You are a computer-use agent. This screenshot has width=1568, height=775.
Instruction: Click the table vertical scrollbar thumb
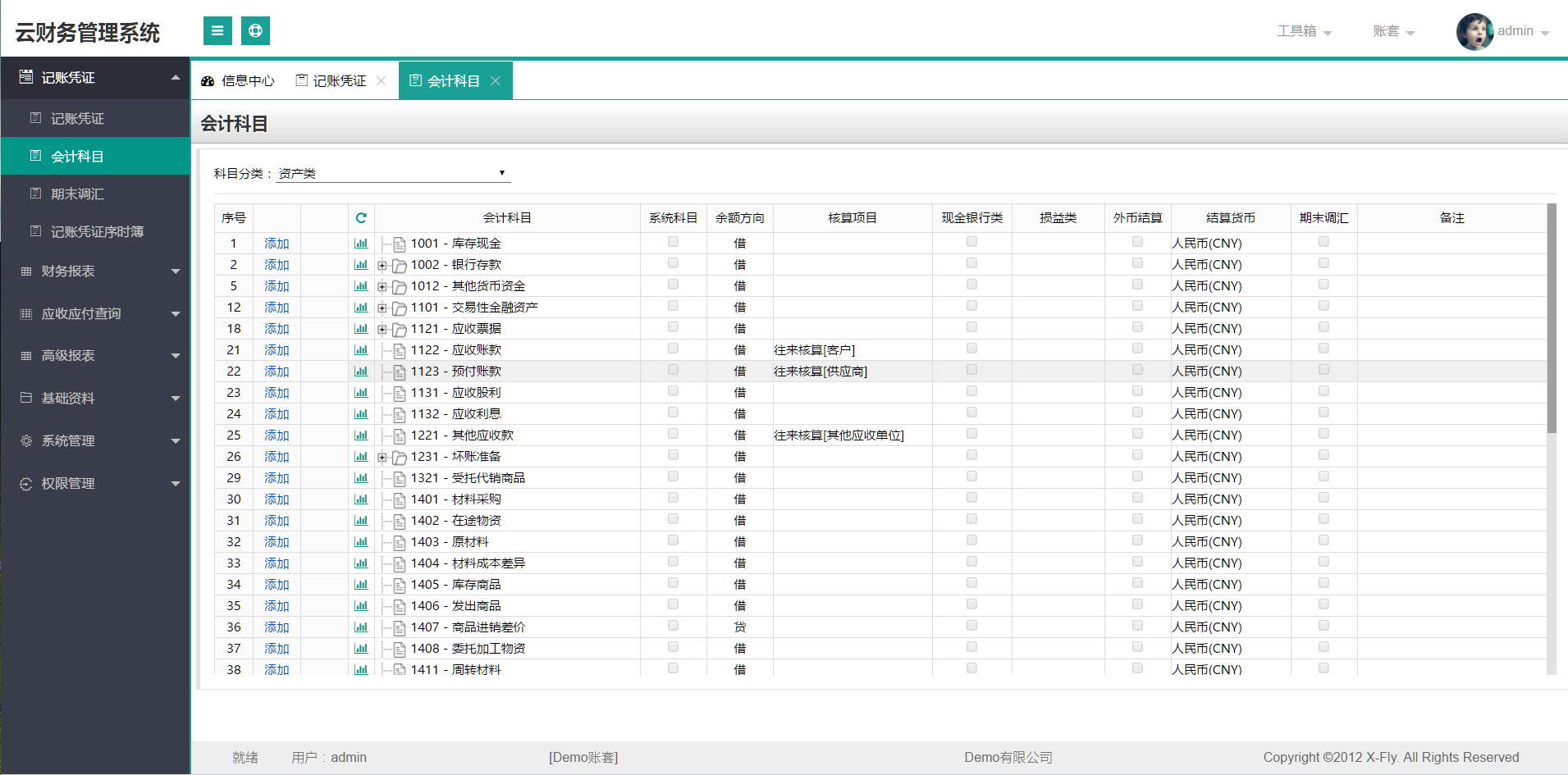pos(1551,318)
